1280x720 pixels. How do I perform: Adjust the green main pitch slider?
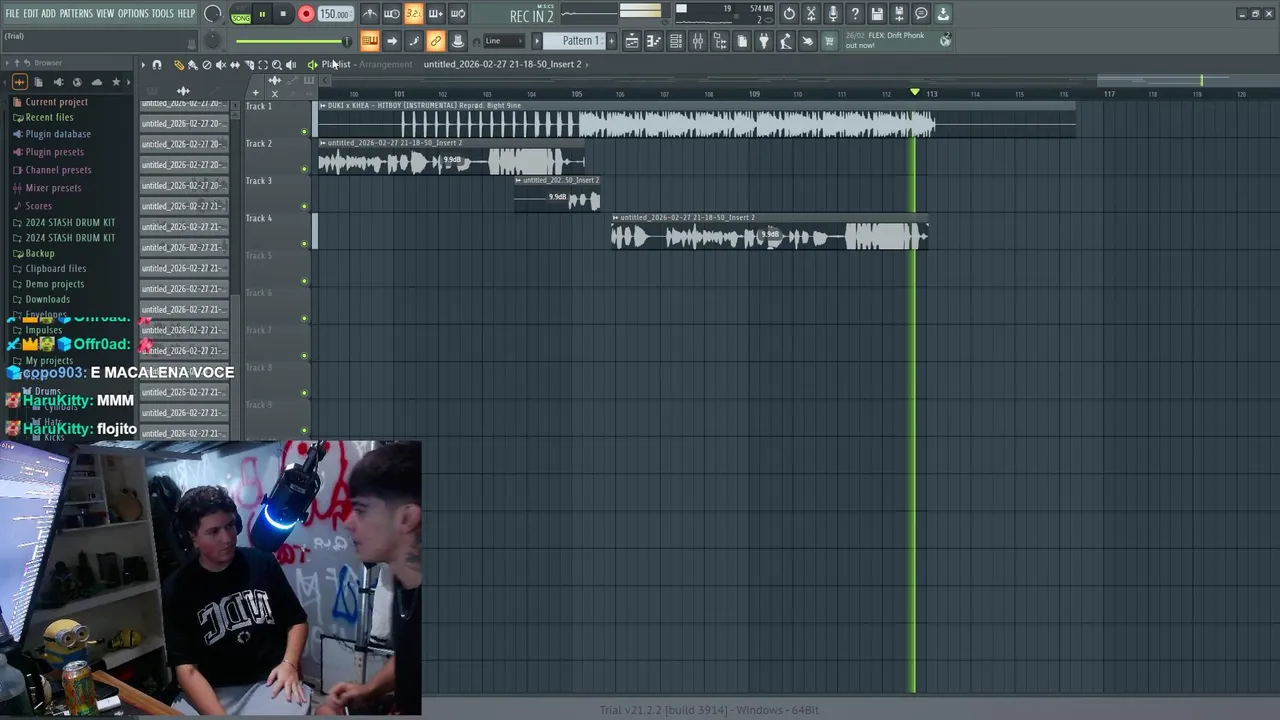point(292,41)
